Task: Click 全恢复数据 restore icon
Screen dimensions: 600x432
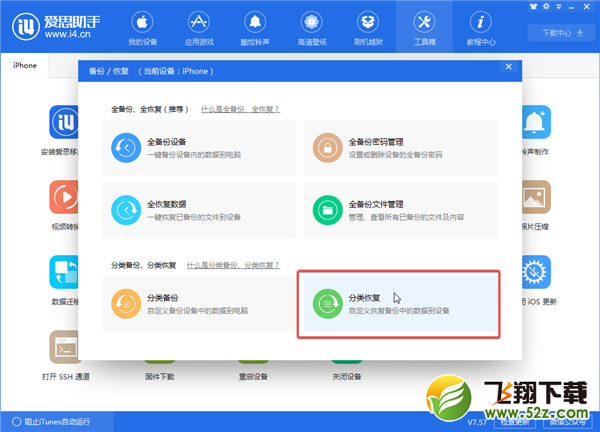Action: click(x=126, y=210)
